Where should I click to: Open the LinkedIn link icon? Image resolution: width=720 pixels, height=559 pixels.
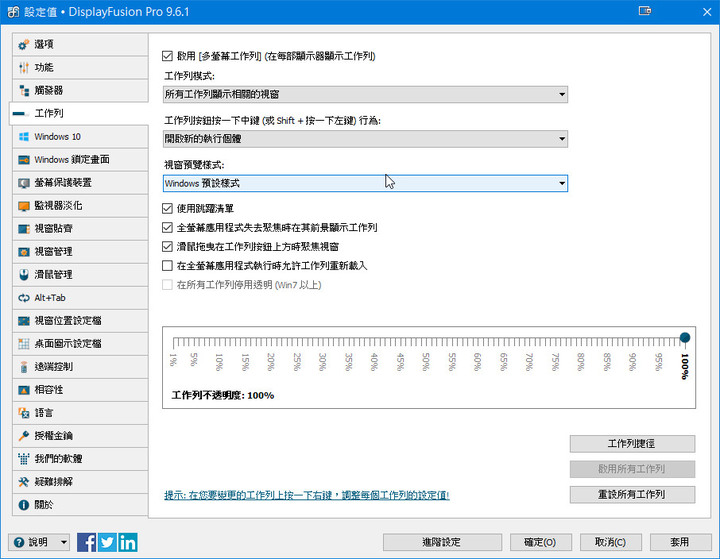(x=128, y=542)
